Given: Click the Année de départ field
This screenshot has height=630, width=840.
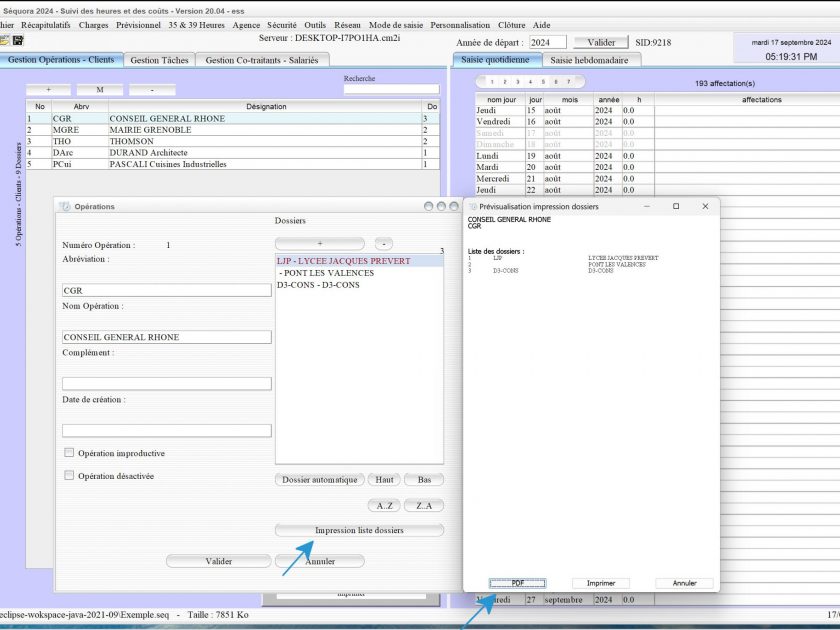Looking at the screenshot, I should (548, 42).
